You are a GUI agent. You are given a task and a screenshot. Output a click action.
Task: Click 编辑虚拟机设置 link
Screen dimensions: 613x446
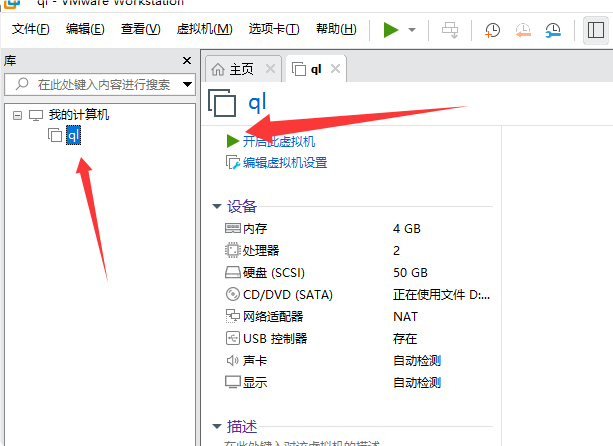284,162
